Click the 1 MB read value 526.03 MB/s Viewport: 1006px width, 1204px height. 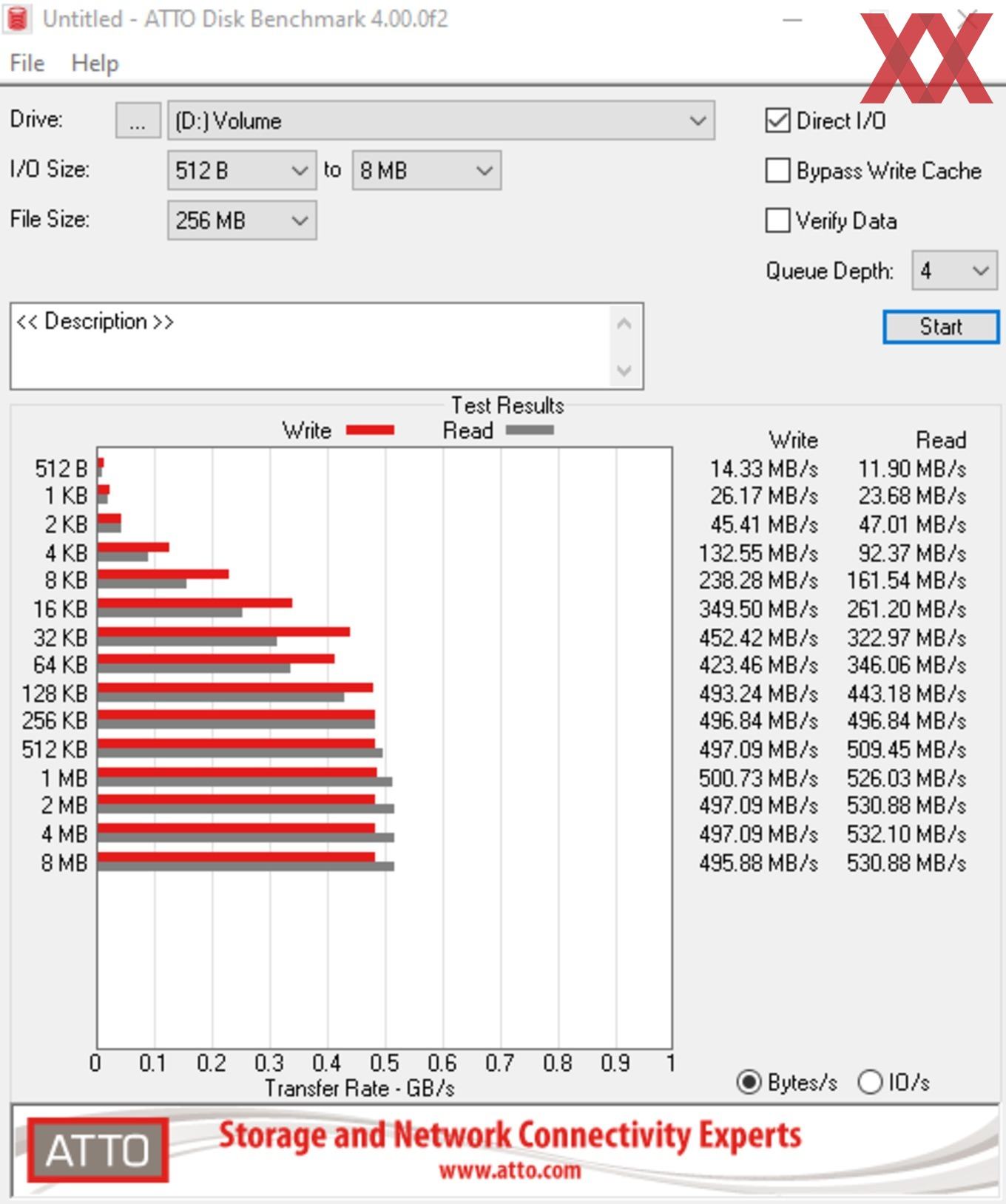[x=907, y=778]
